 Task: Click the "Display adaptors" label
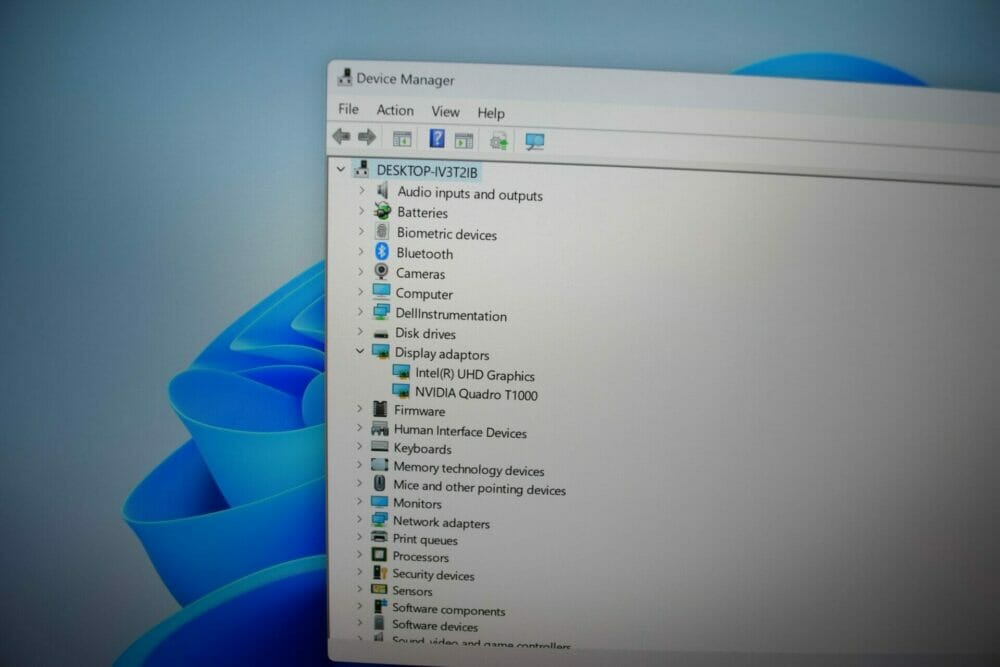tap(442, 354)
